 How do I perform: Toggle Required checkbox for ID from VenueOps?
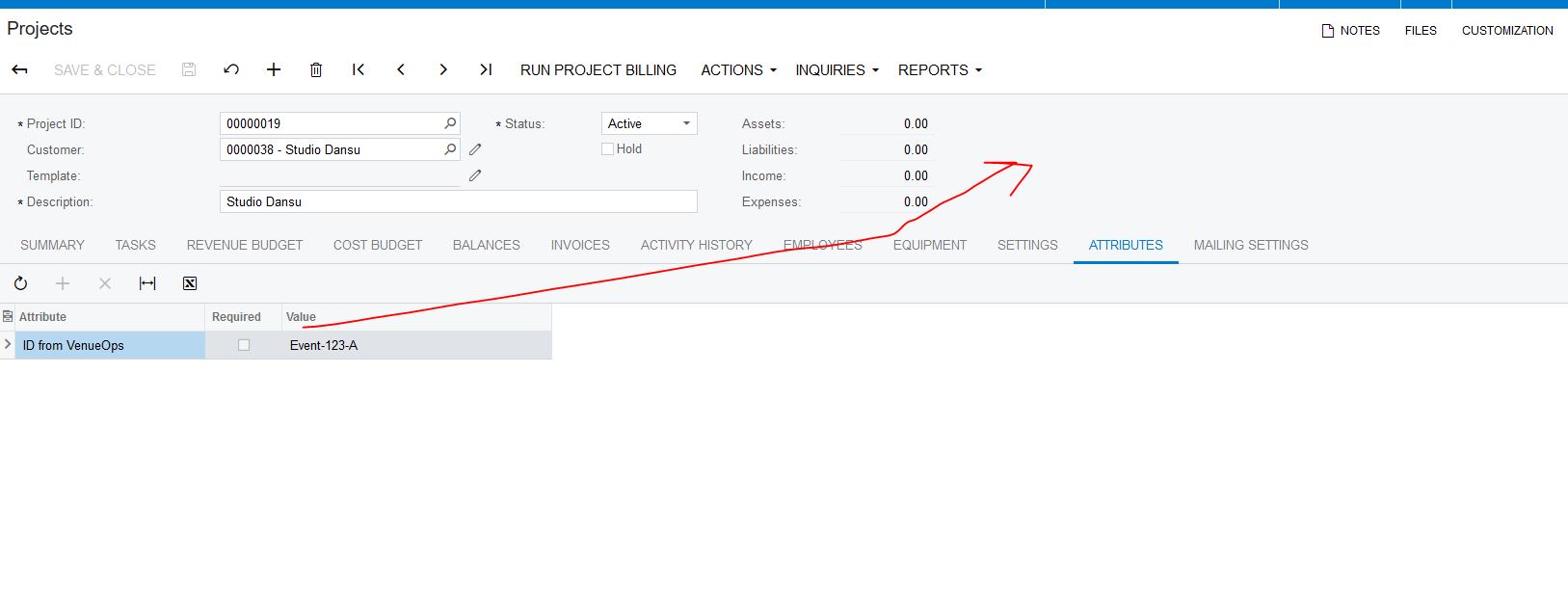click(x=244, y=345)
